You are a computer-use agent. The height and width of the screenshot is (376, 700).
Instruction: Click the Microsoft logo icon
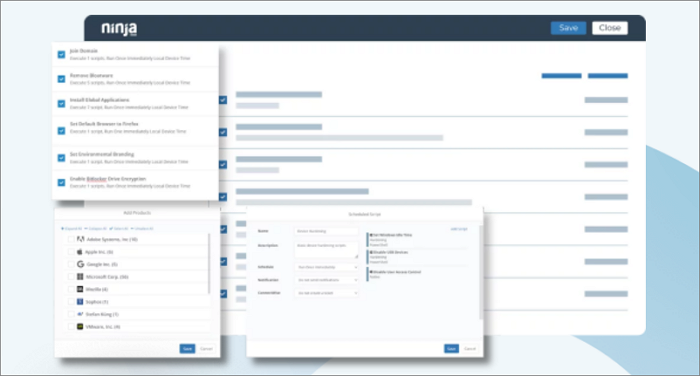(x=80, y=277)
